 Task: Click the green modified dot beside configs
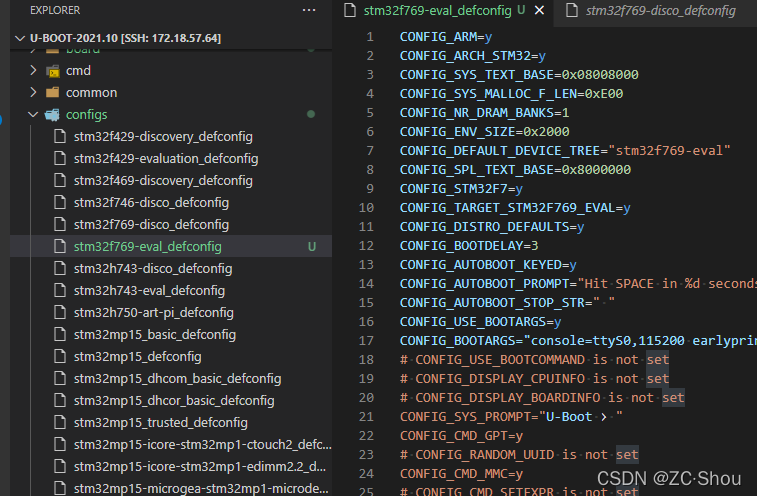(x=311, y=114)
